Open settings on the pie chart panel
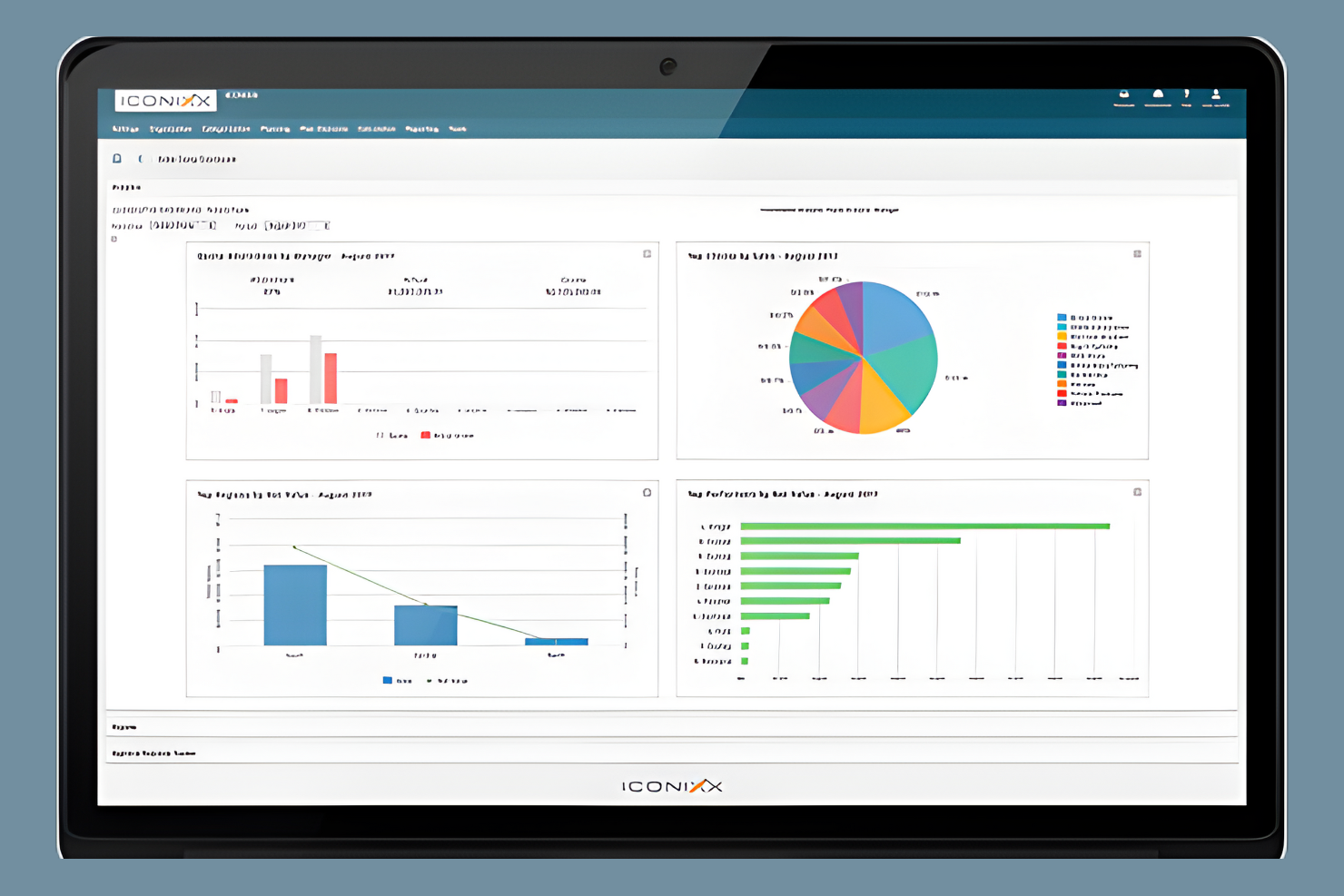This screenshot has height=896, width=1344. pos(1137,255)
